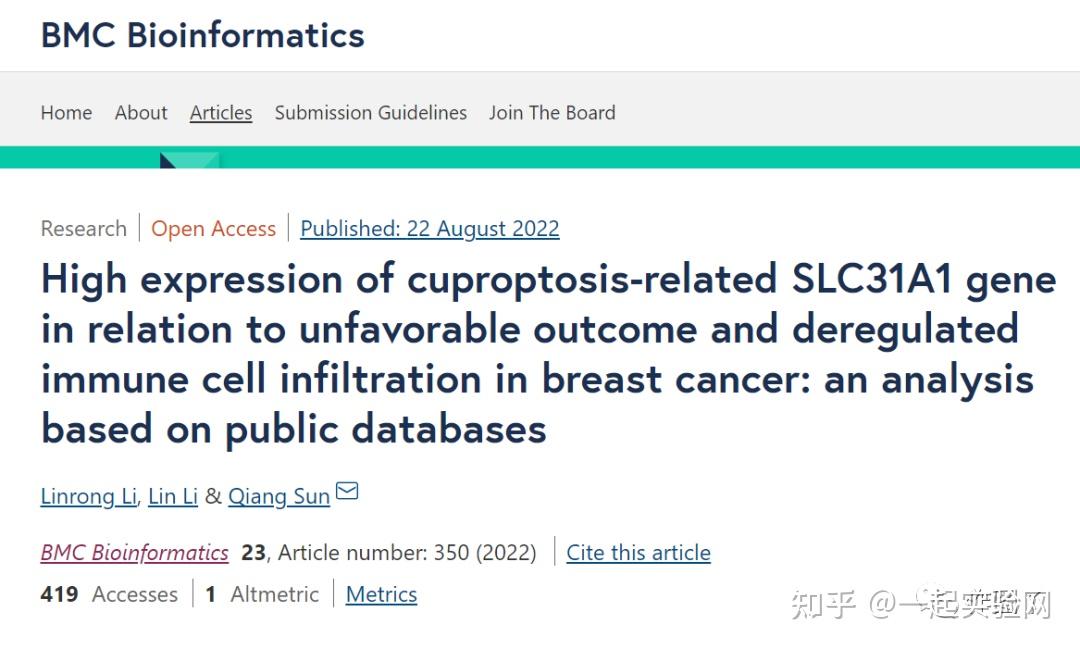Viewport: 1080px width, 649px height.
Task: Open the Metrics link
Action: (x=381, y=594)
